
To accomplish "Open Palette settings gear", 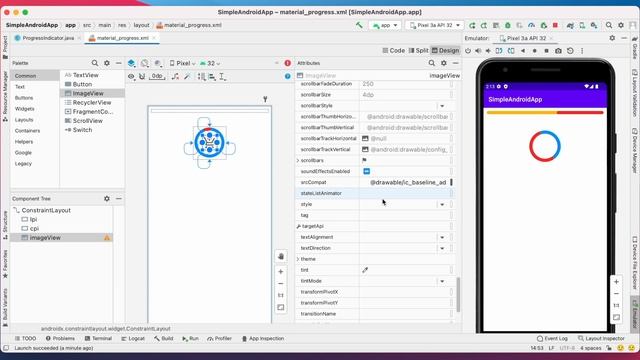I will click(x=107, y=63).
